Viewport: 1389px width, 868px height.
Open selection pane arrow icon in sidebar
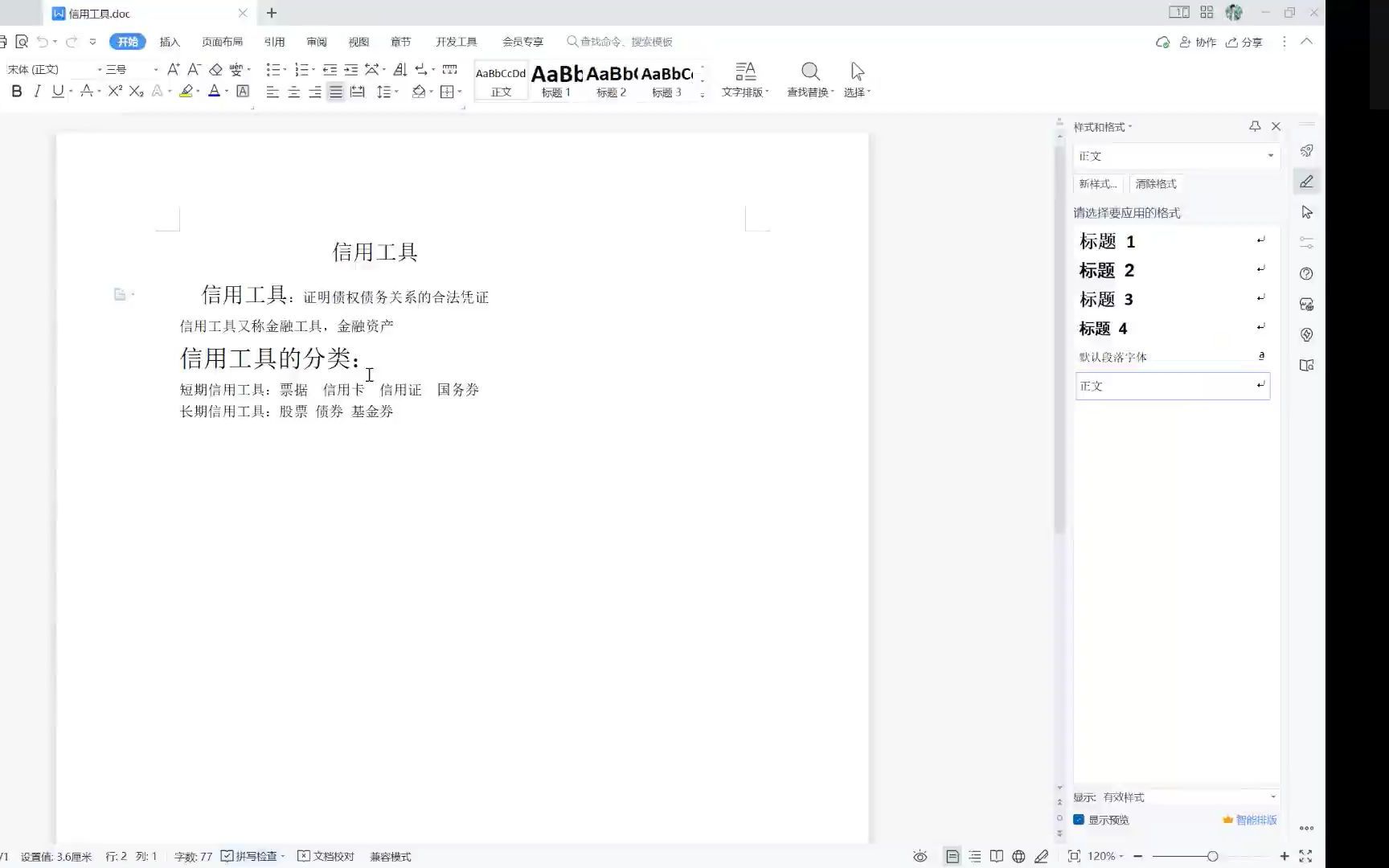pyautogui.click(x=1306, y=212)
